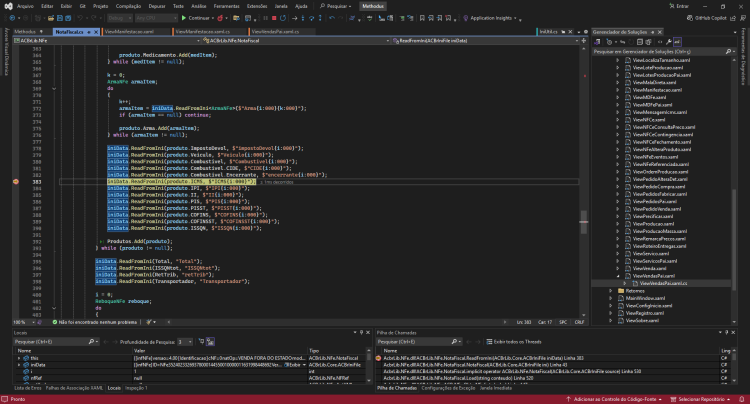Stop debugging with the red square

(274, 18)
